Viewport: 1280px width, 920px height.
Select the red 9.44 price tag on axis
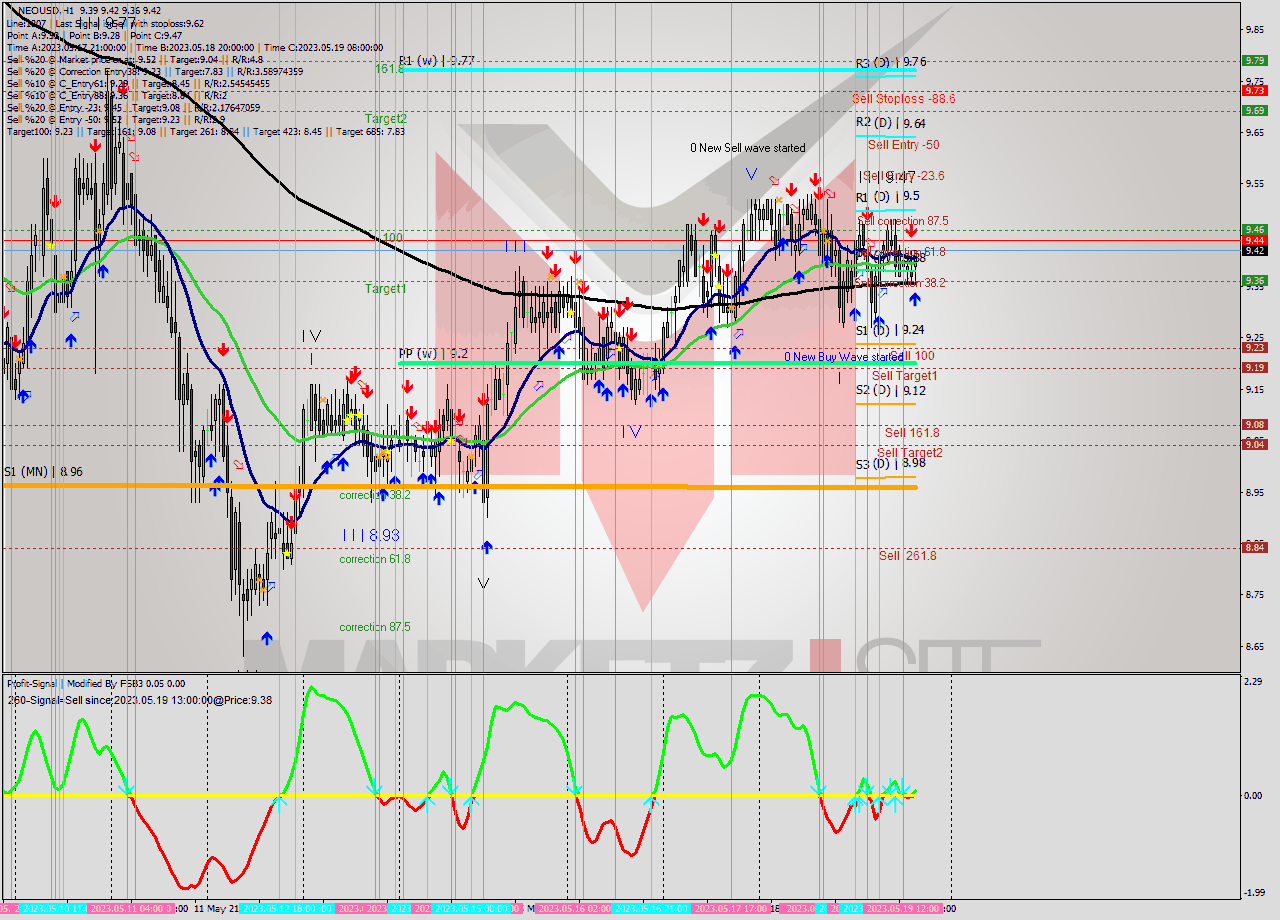pos(1255,240)
